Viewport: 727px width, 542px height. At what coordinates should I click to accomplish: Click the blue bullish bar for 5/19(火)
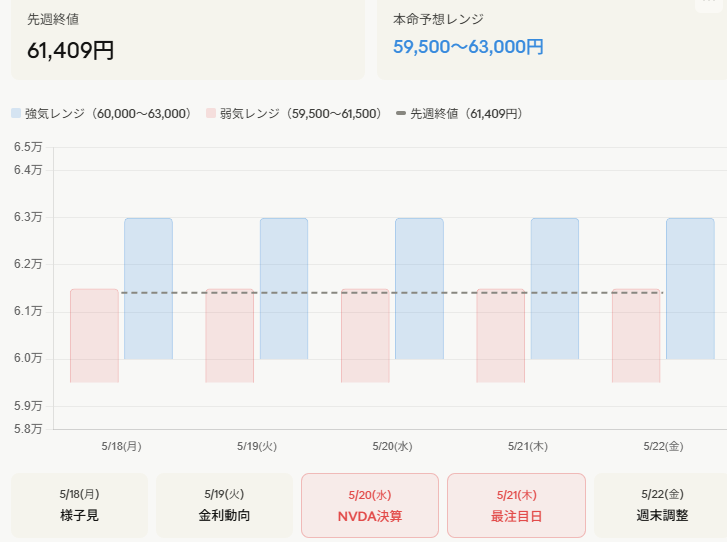284,288
